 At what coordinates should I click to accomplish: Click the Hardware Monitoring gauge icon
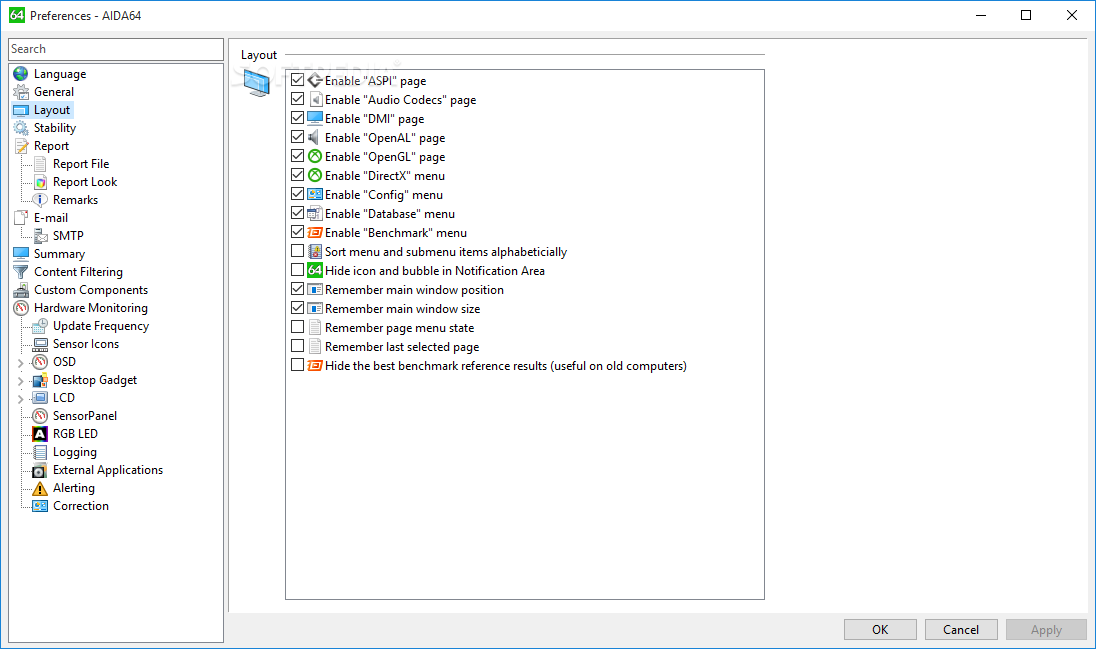click(x=21, y=308)
